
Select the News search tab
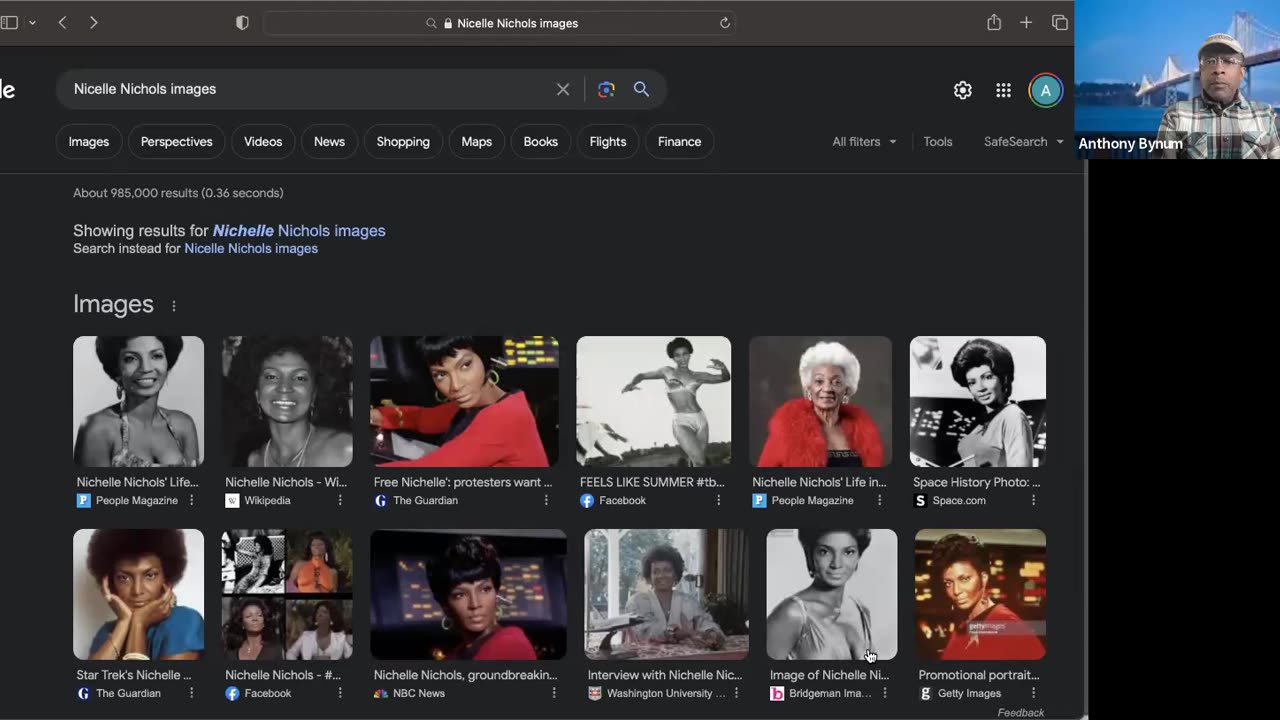[x=329, y=141]
